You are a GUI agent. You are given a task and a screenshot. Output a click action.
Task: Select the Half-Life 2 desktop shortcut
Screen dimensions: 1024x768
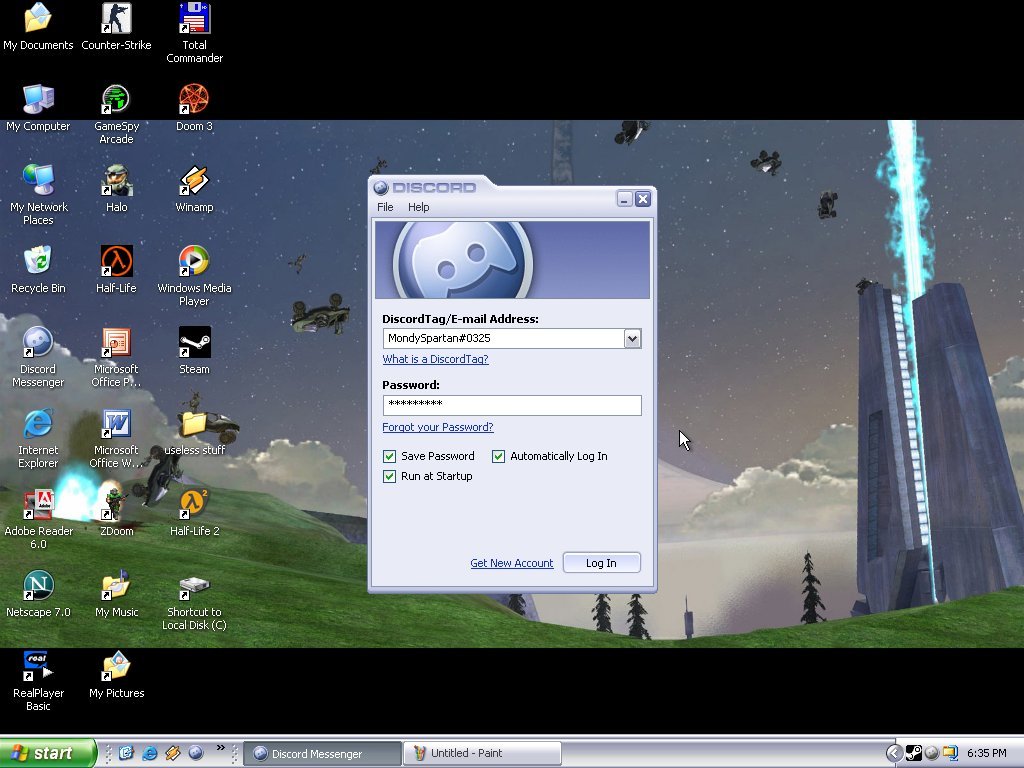194,513
